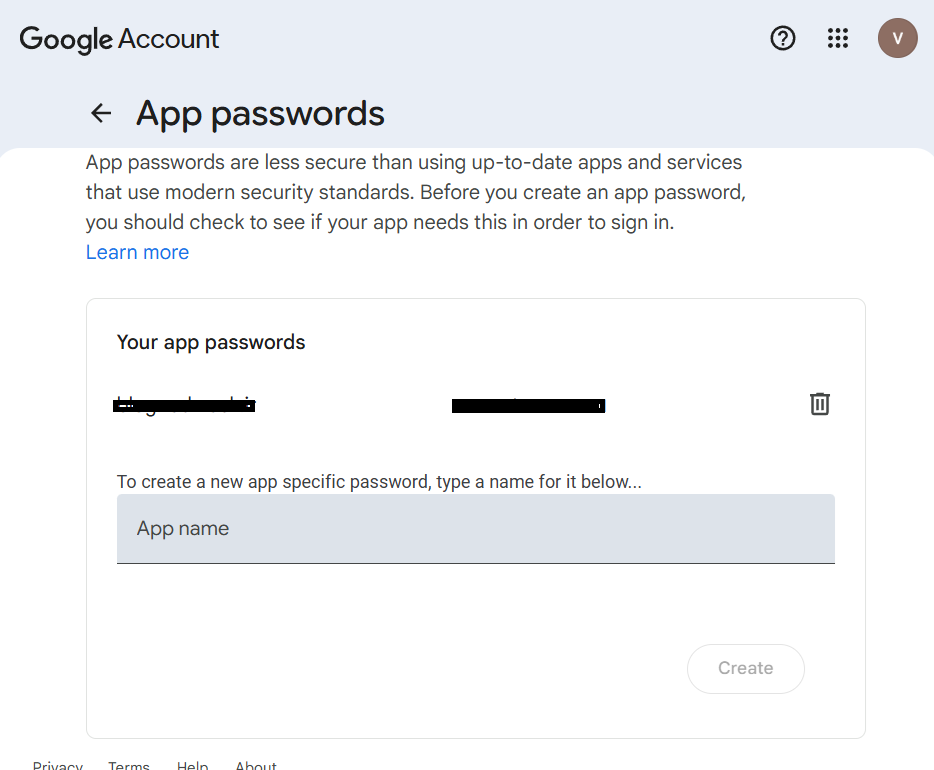Click the App passwords page heading
The image size is (934, 770).
point(260,113)
